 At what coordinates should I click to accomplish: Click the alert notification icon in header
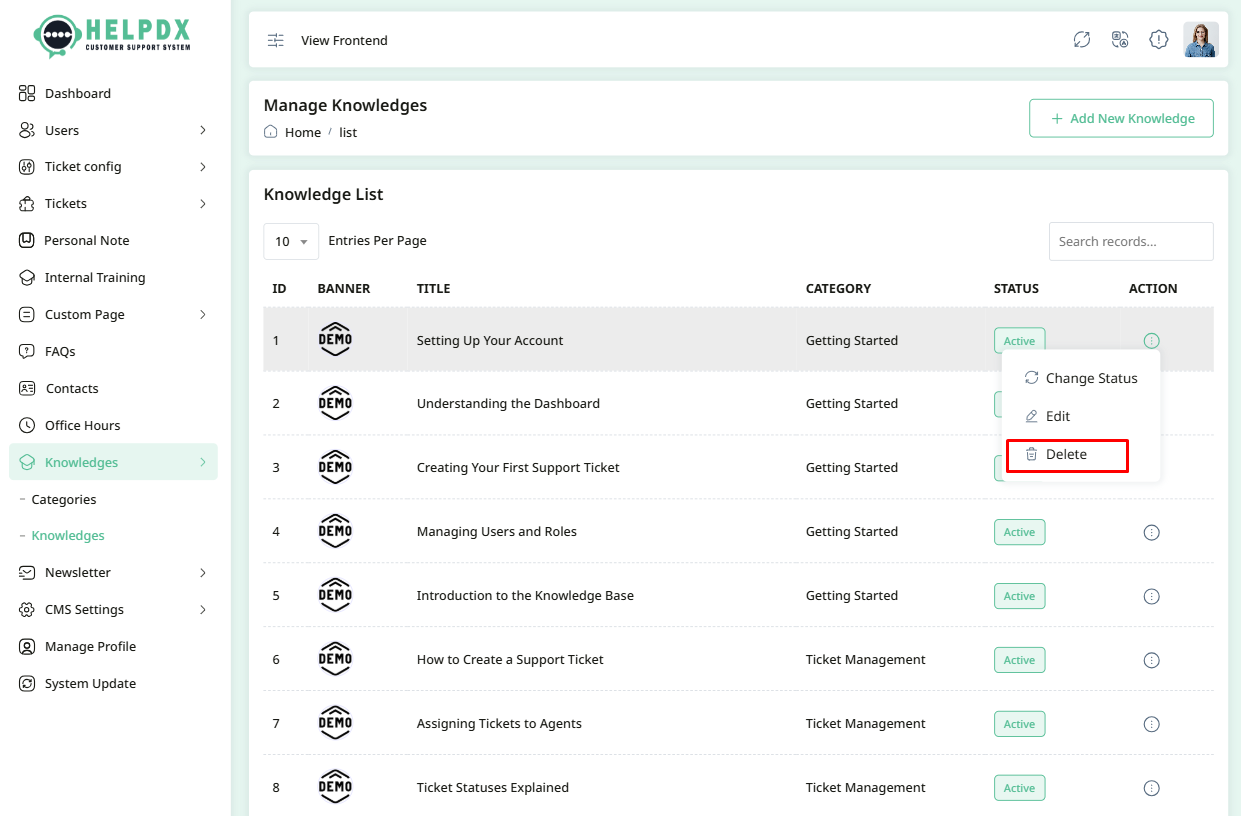pyautogui.click(x=1158, y=40)
